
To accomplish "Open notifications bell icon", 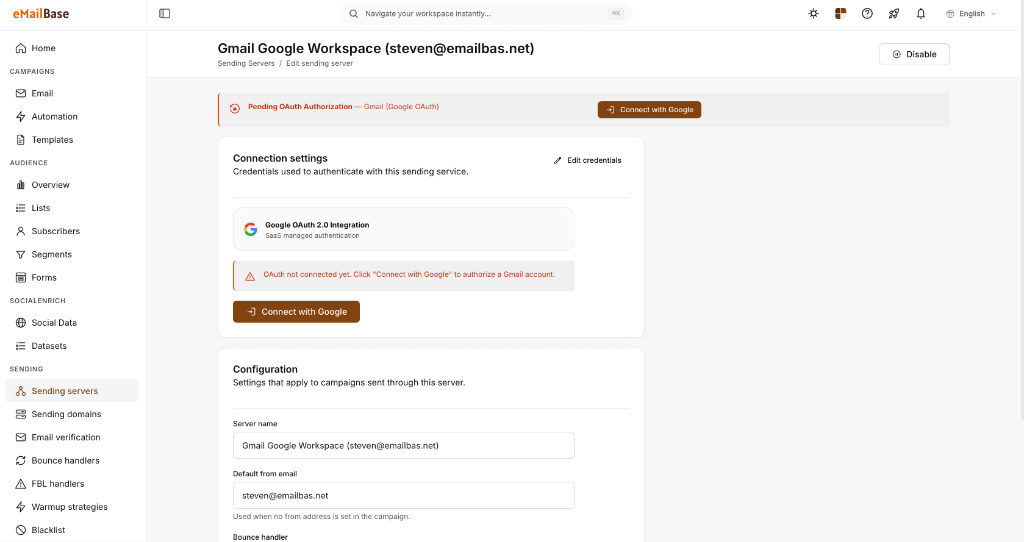I will click(x=921, y=14).
